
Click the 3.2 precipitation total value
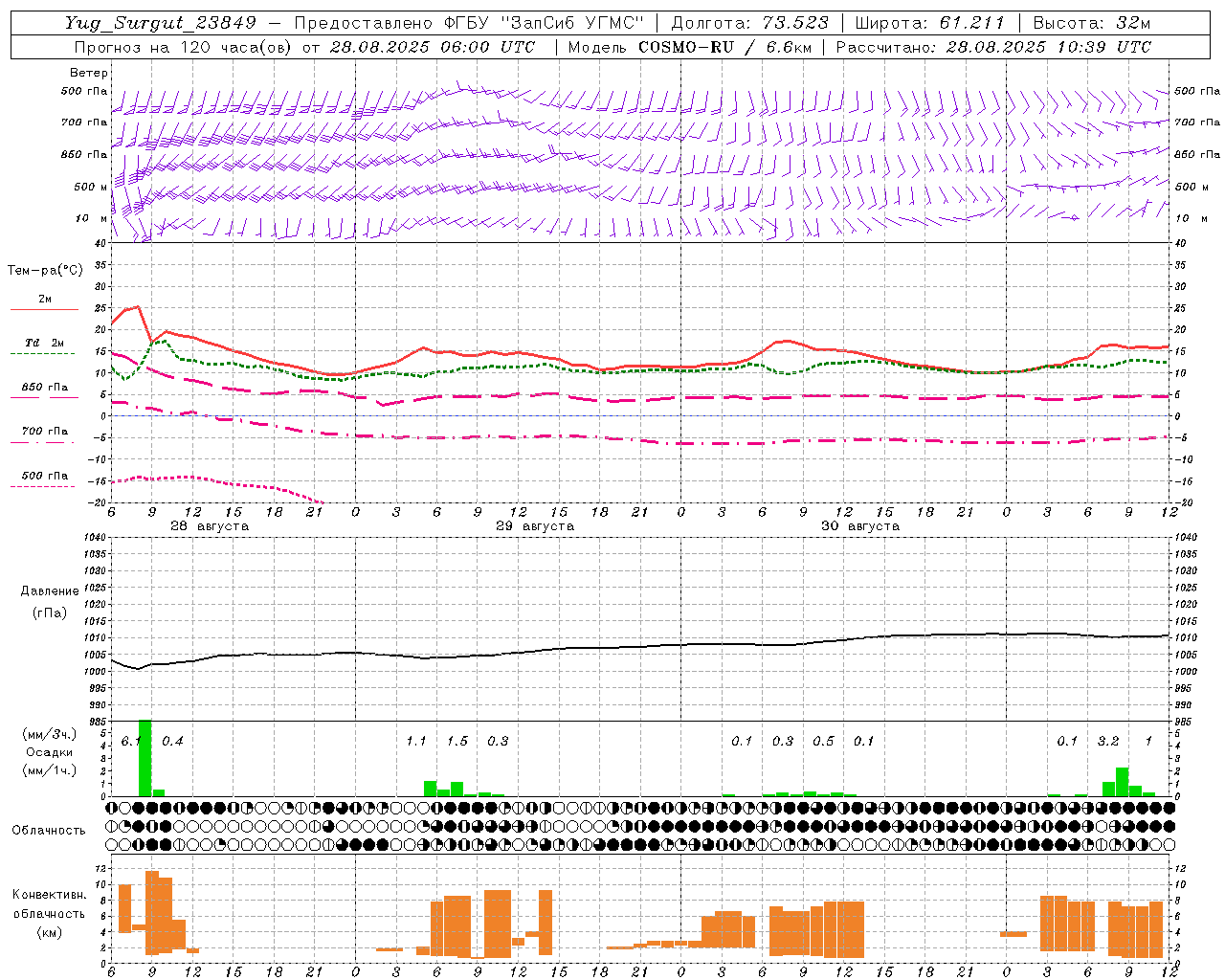(1108, 742)
